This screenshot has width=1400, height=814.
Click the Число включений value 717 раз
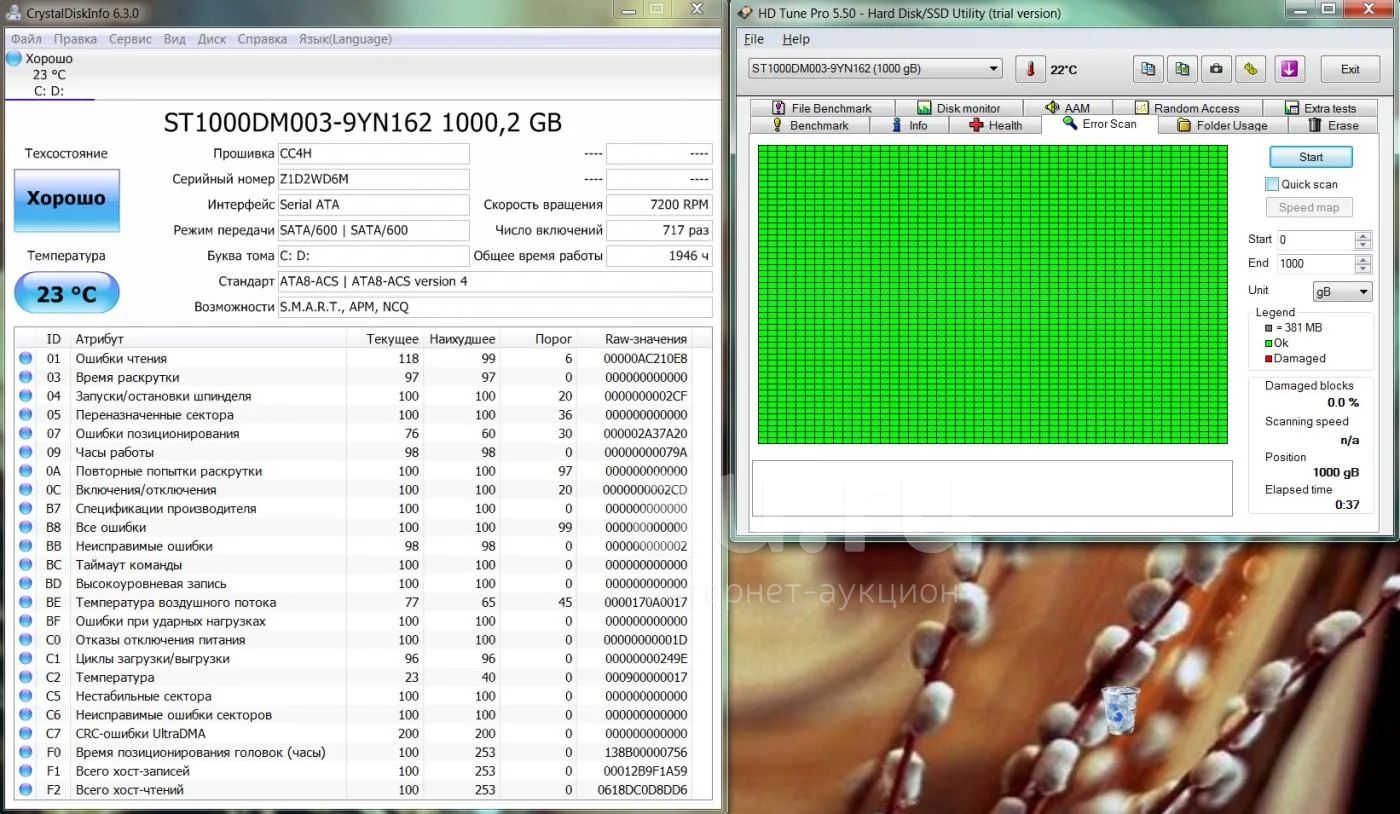pyautogui.click(x=659, y=230)
